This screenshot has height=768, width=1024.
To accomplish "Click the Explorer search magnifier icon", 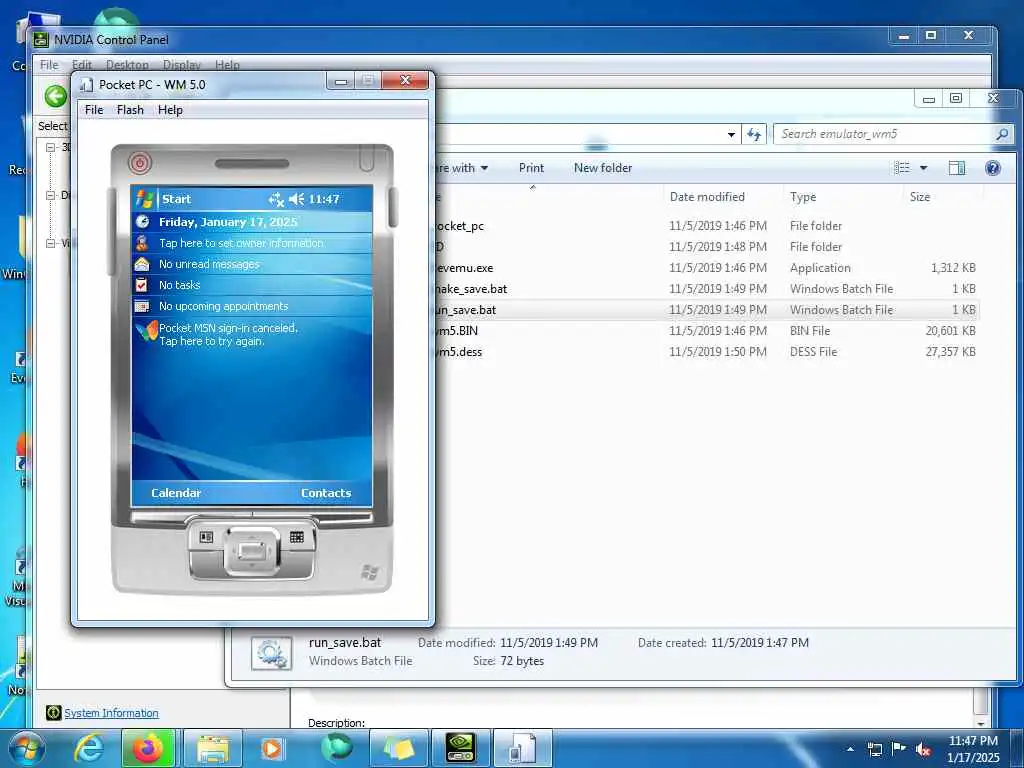I will click(x=1002, y=134).
